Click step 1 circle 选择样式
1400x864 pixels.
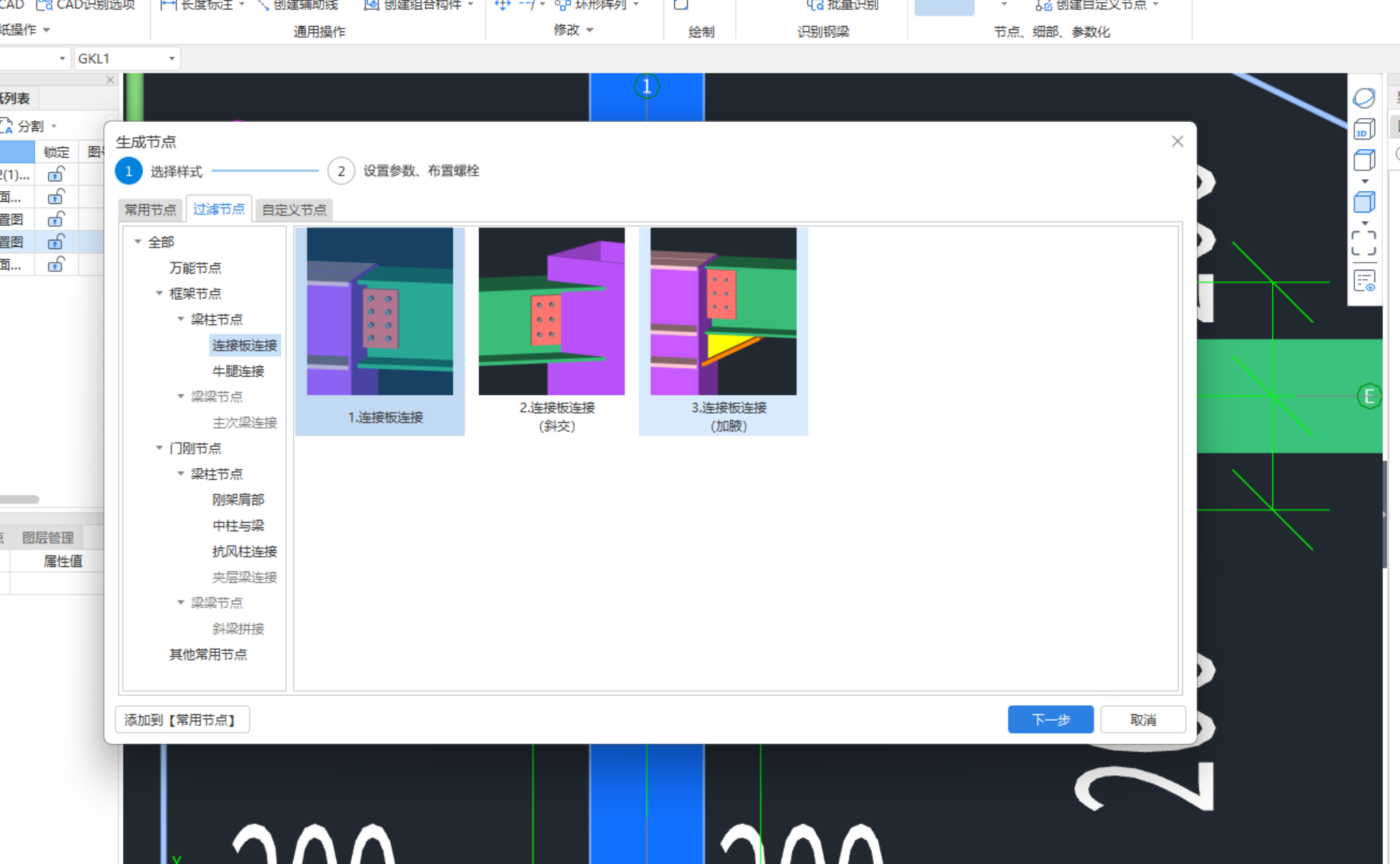(x=129, y=171)
